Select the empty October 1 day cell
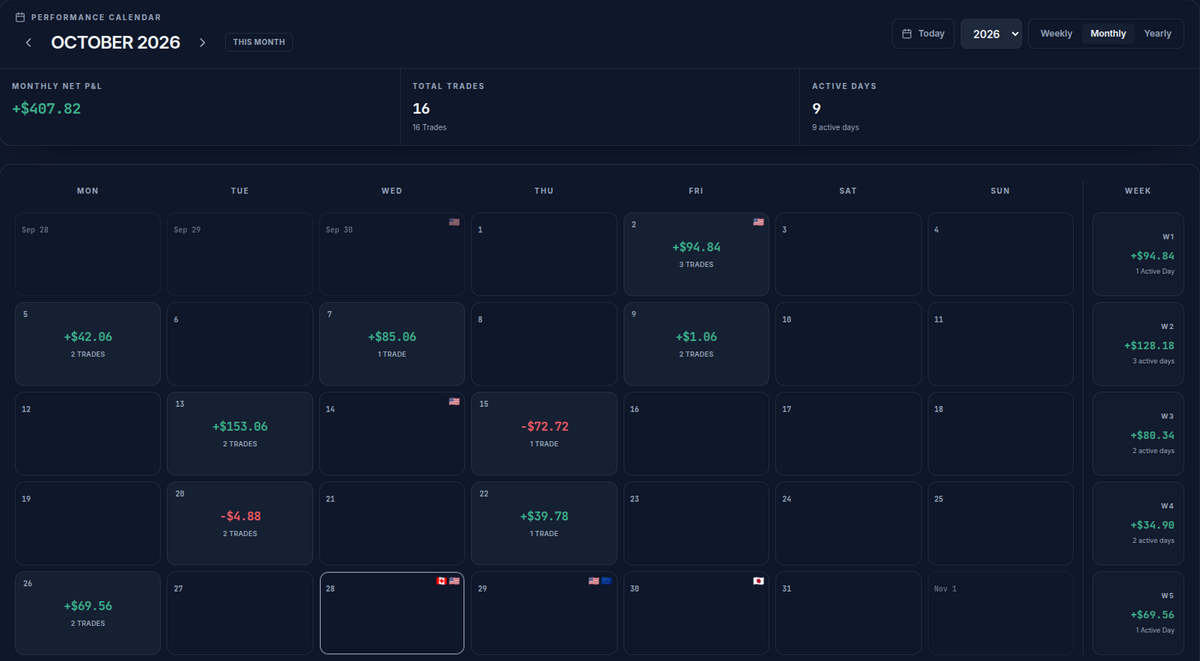This screenshot has height=661, width=1200. [x=544, y=254]
